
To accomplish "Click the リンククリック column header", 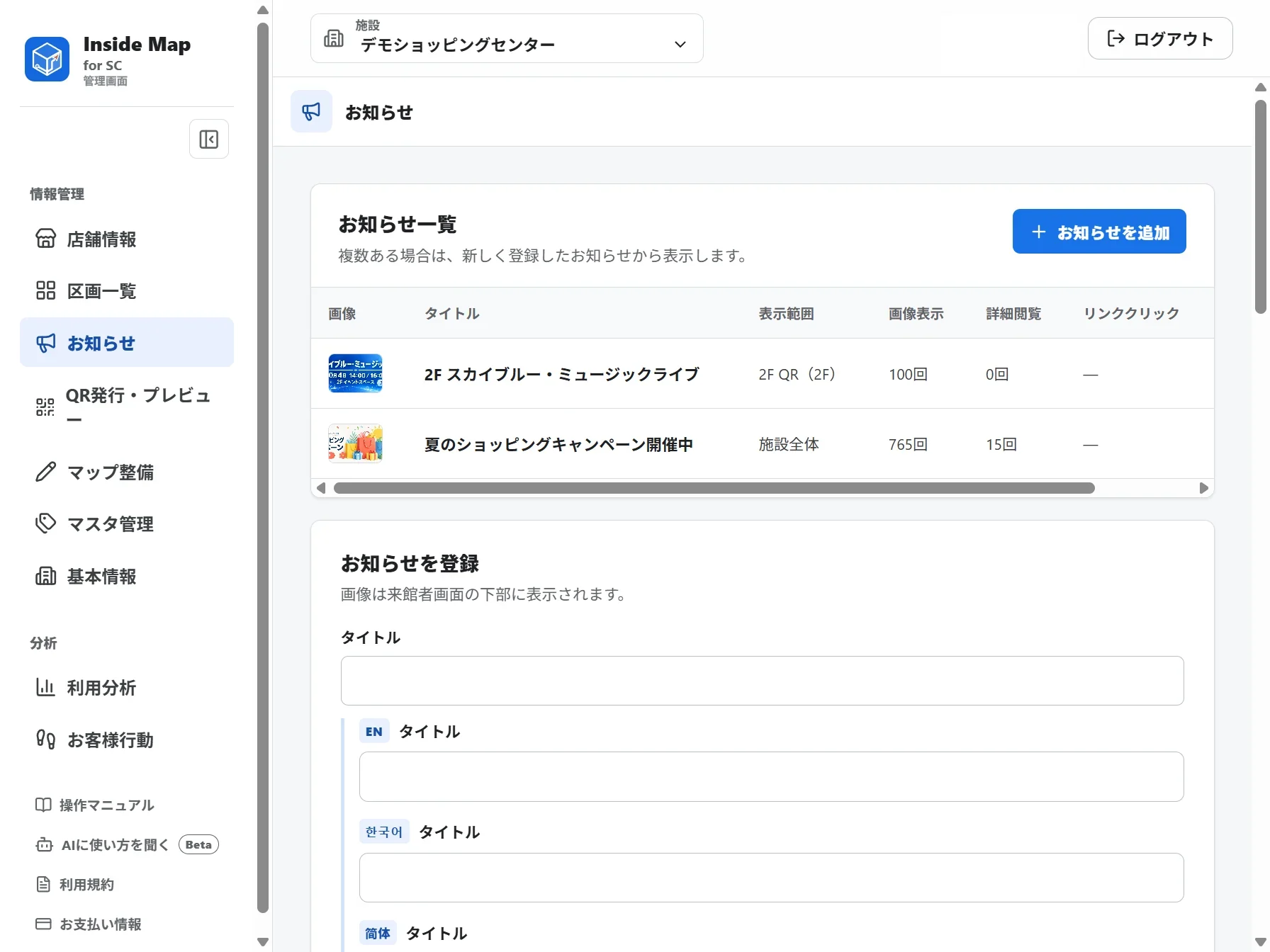I will coord(1132,313).
